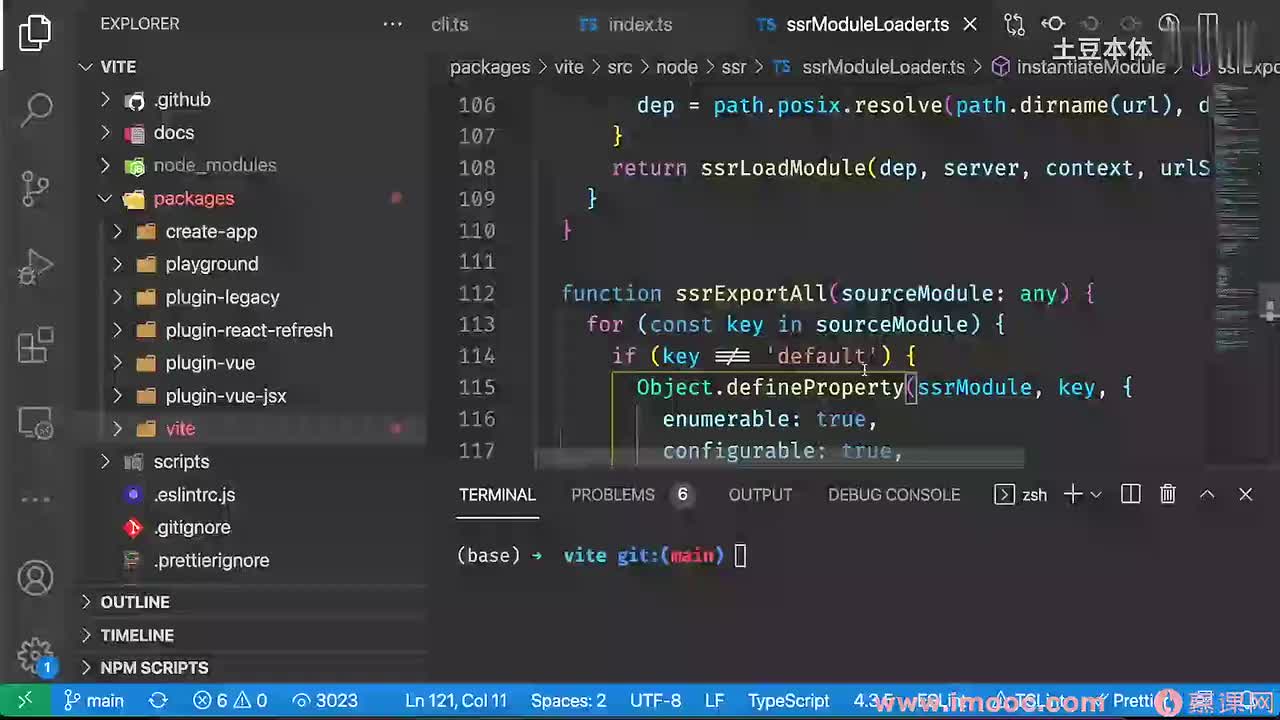1280x720 pixels.
Task: Open the Explorer view in the activity bar
Action: (x=35, y=33)
